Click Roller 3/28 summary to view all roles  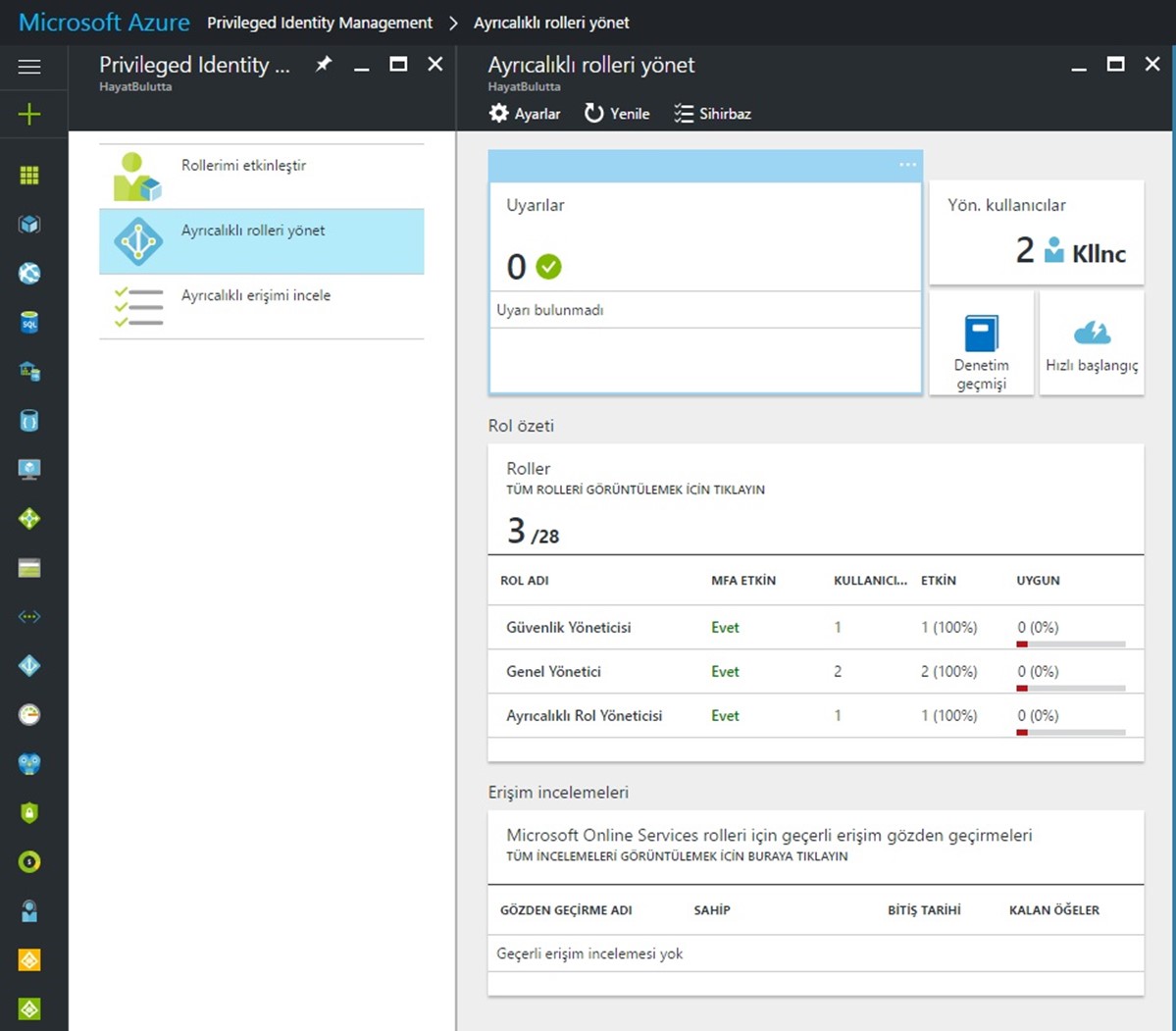[x=816, y=499]
